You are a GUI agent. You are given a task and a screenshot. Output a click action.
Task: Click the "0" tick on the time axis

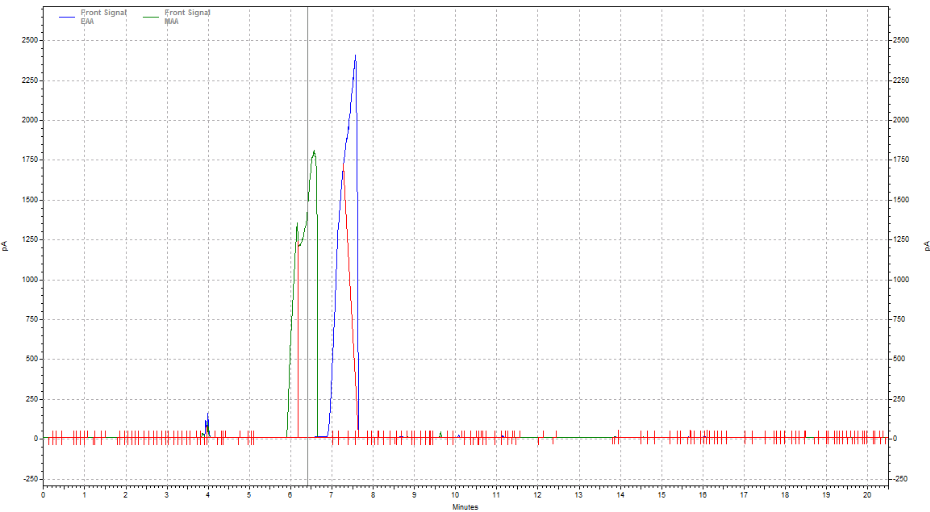43,495
